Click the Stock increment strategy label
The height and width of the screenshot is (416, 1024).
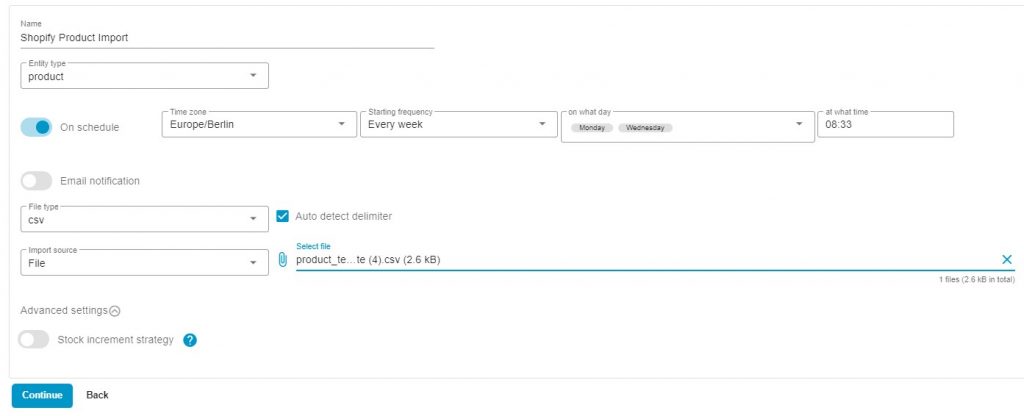[116, 340]
